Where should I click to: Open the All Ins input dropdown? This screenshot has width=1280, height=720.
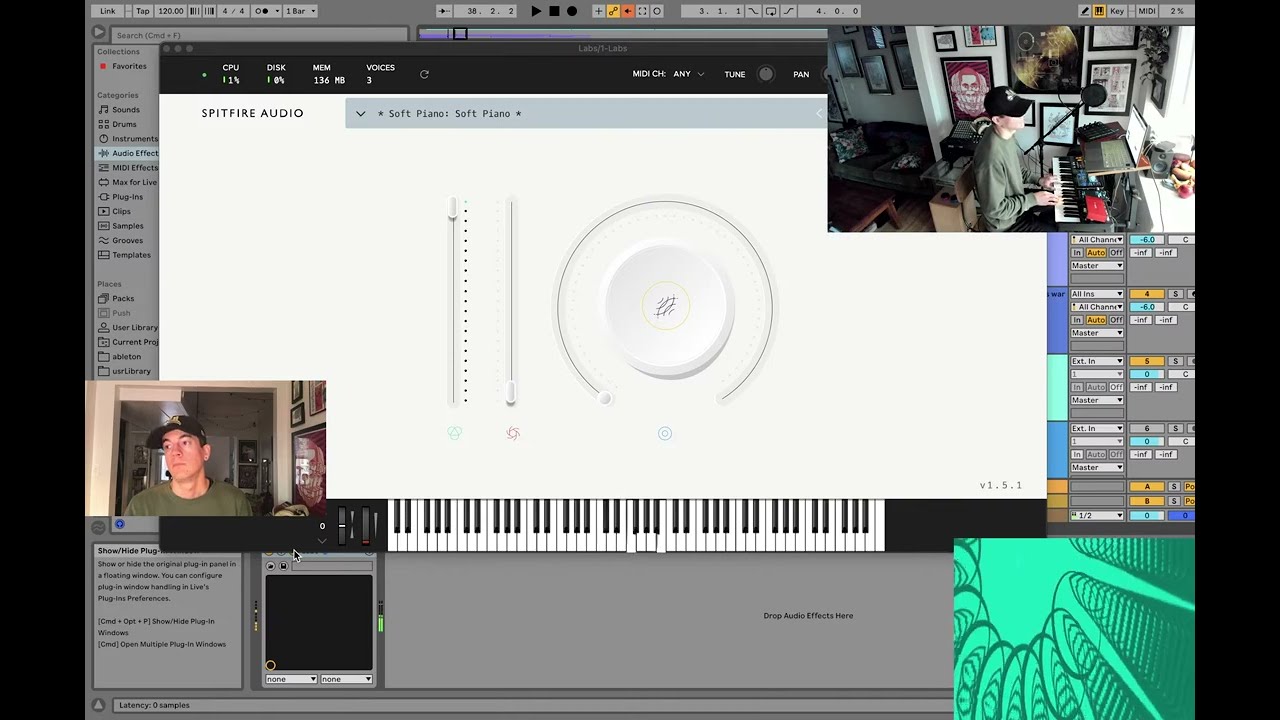coord(1097,294)
